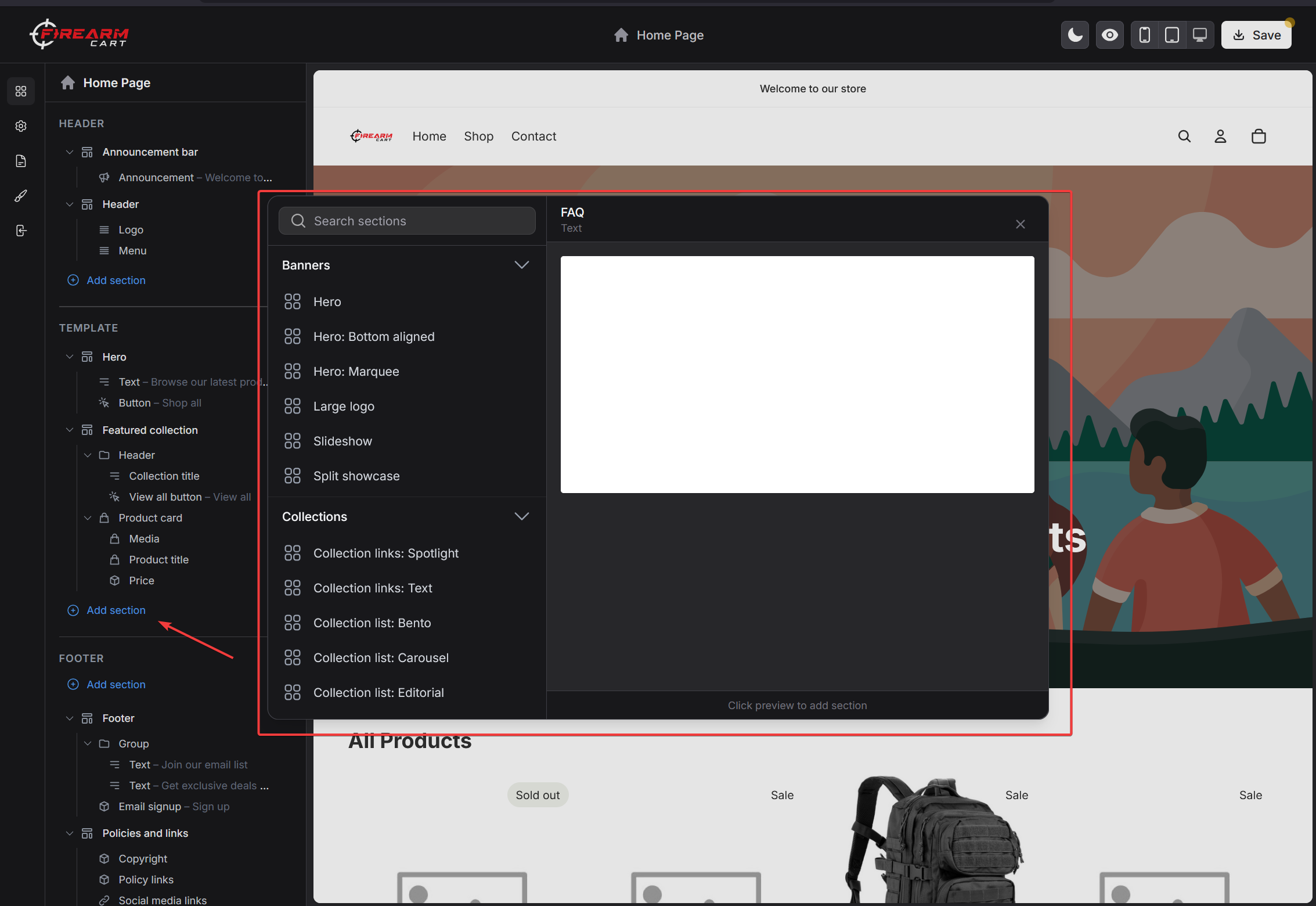The height and width of the screenshot is (906, 1316).
Task: Collapse the Collections category
Action: 522,516
